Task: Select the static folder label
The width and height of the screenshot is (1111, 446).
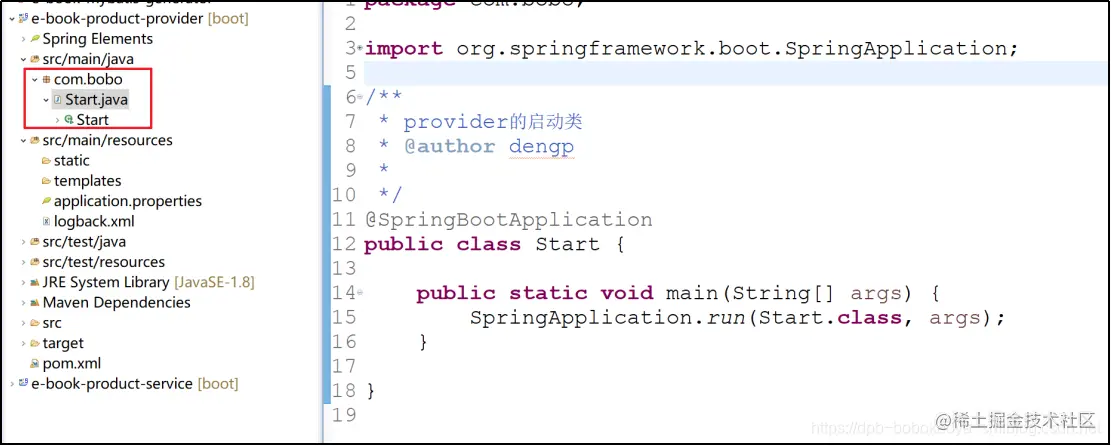Action: [x=72, y=161]
